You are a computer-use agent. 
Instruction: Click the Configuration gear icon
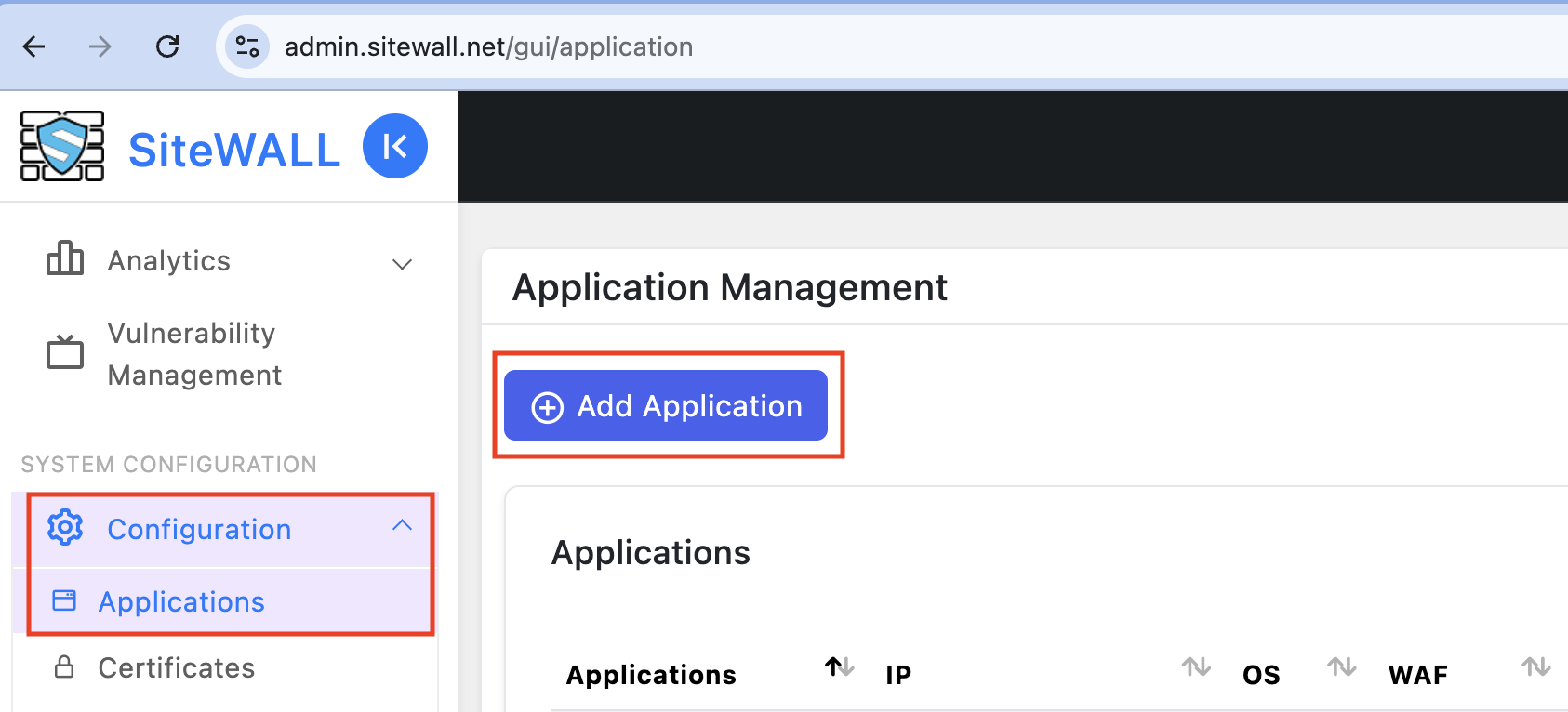65,528
